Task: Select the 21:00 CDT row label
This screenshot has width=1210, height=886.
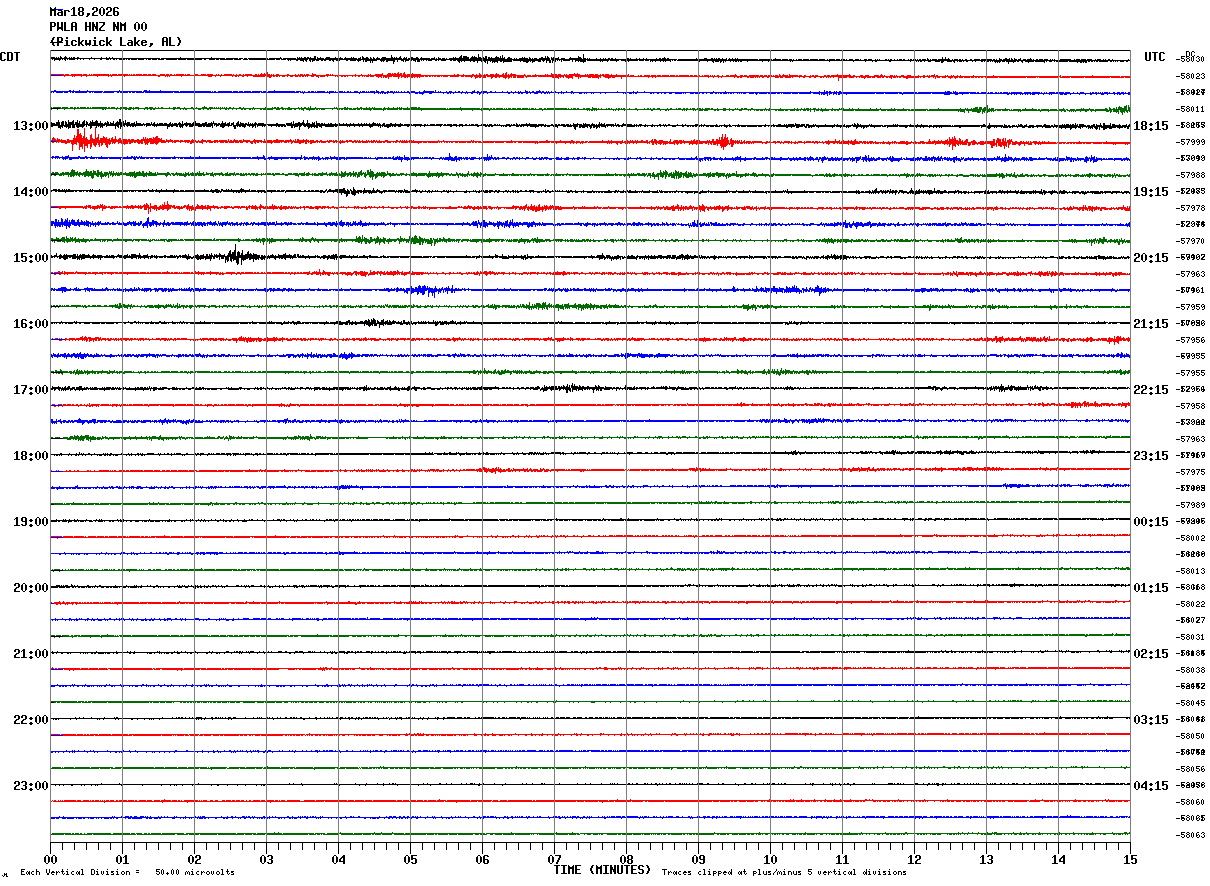Action: coord(31,654)
